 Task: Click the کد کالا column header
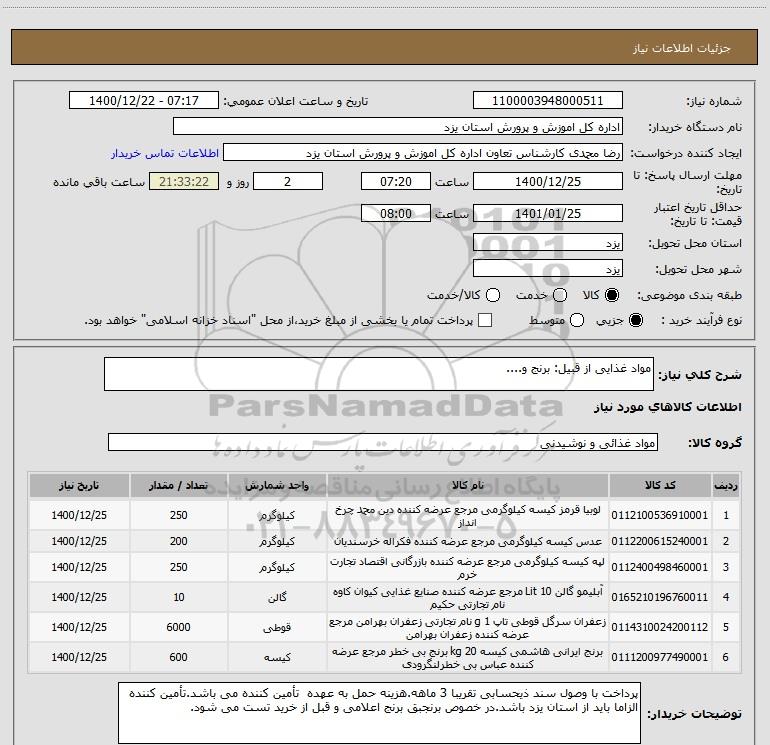pyautogui.click(x=660, y=485)
